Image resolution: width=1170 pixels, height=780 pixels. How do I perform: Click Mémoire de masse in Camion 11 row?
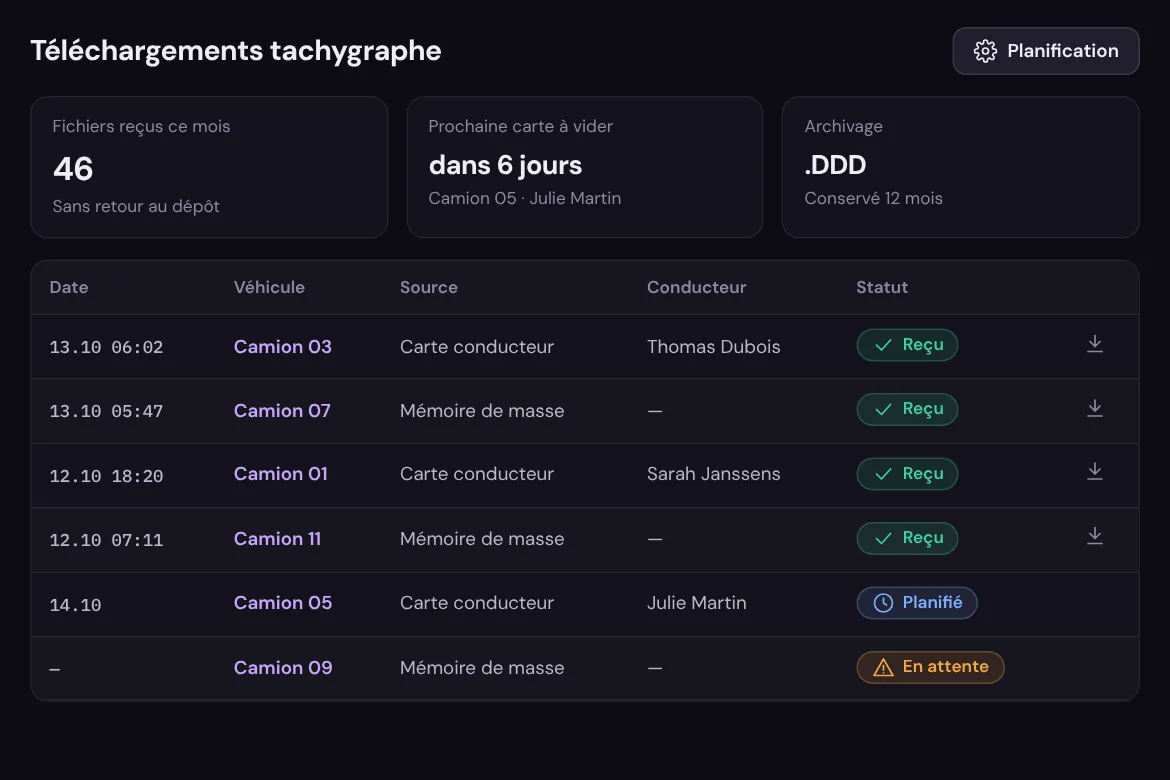(x=482, y=538)
